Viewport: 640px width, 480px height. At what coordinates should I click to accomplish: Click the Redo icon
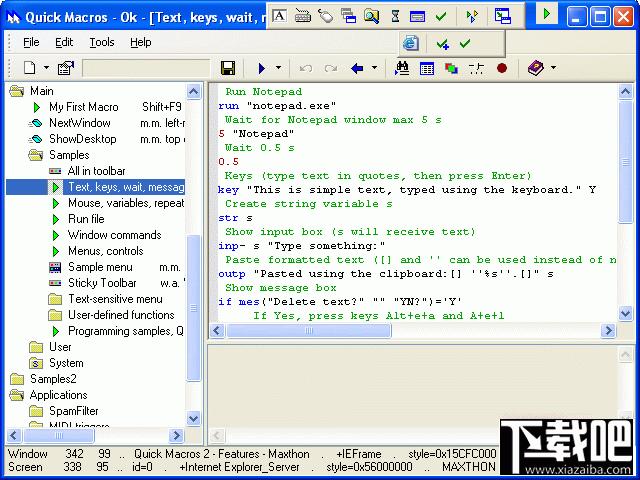coord(331,68)
